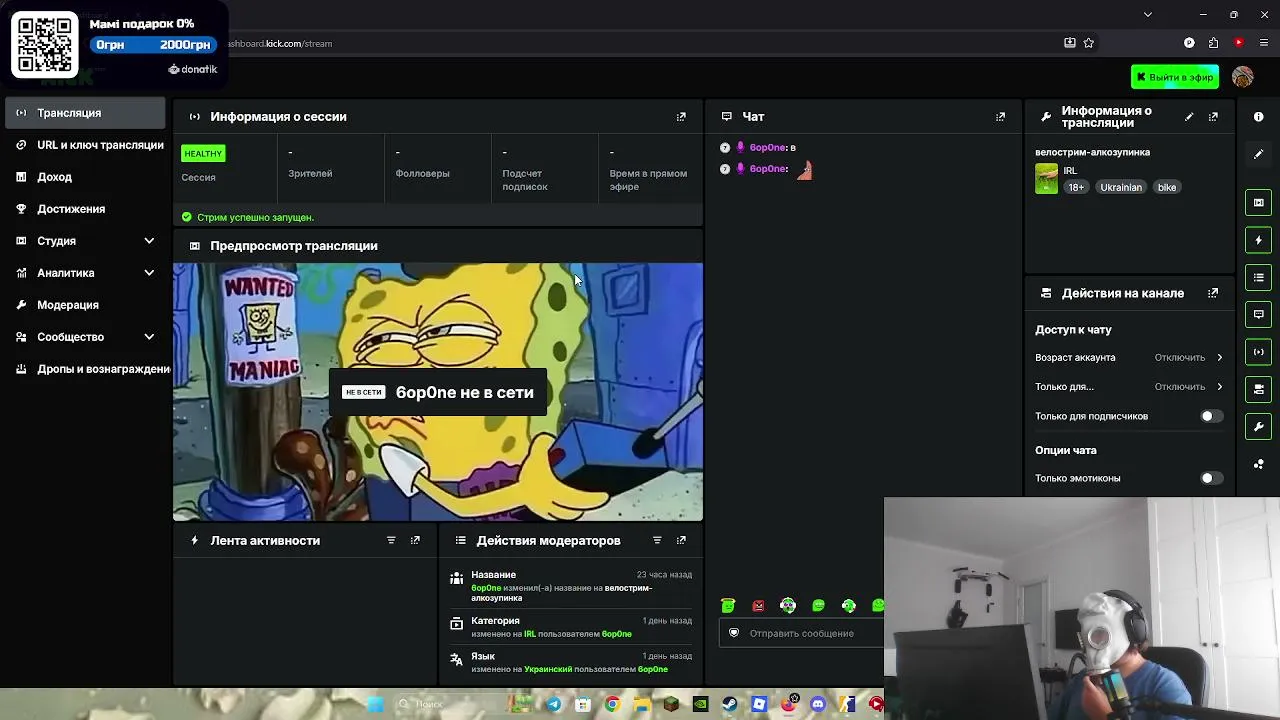Pop out the Лента активности panel
The image size is (1280, 720).
point(415,540)
